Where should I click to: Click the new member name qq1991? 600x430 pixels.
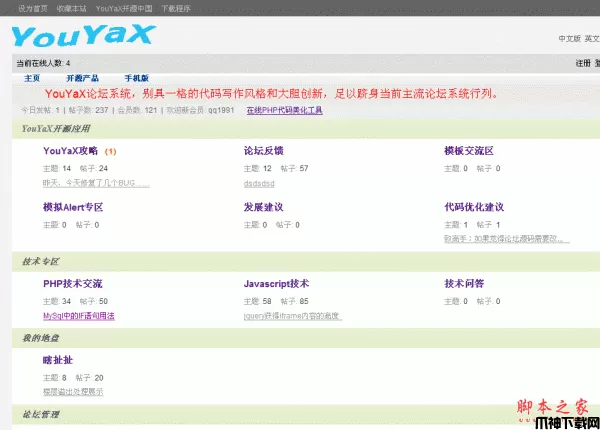click(221, 110)
